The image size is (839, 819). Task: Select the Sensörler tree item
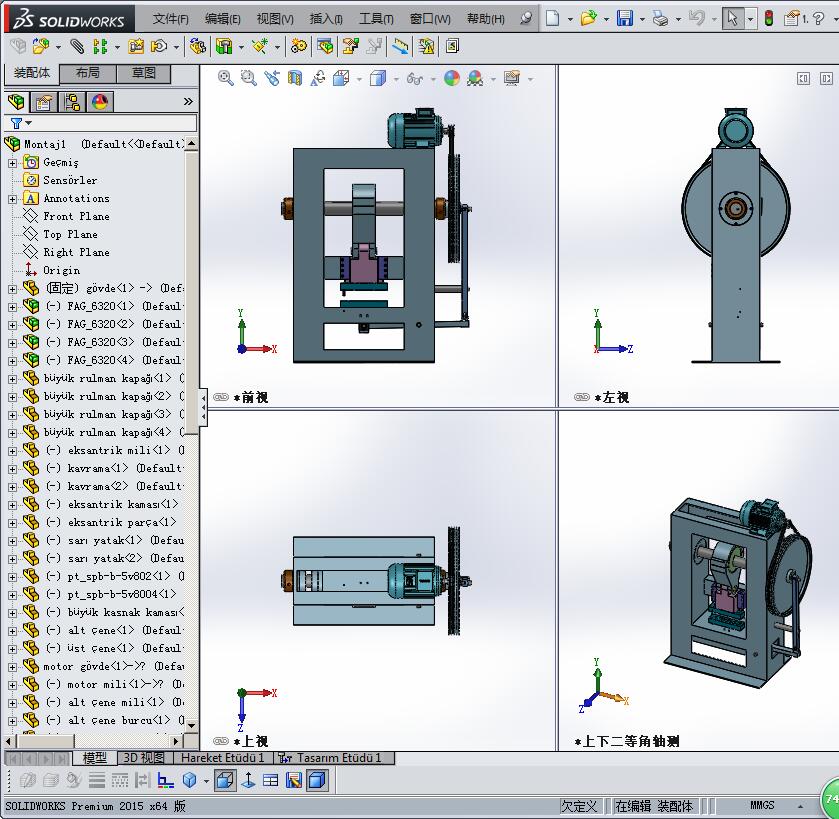70,180
